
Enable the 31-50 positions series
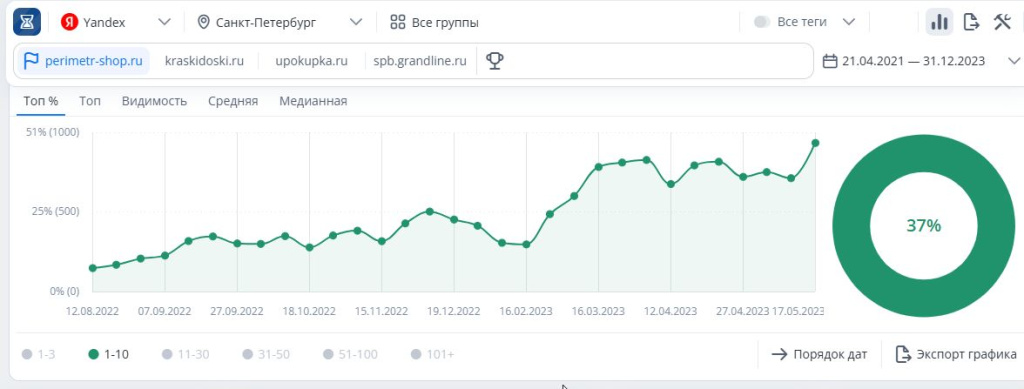pos(266,354)
